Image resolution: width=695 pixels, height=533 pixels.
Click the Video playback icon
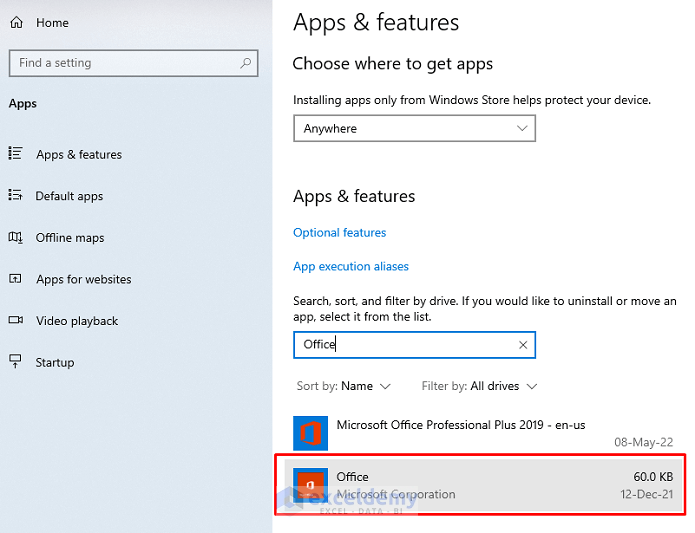15,321
